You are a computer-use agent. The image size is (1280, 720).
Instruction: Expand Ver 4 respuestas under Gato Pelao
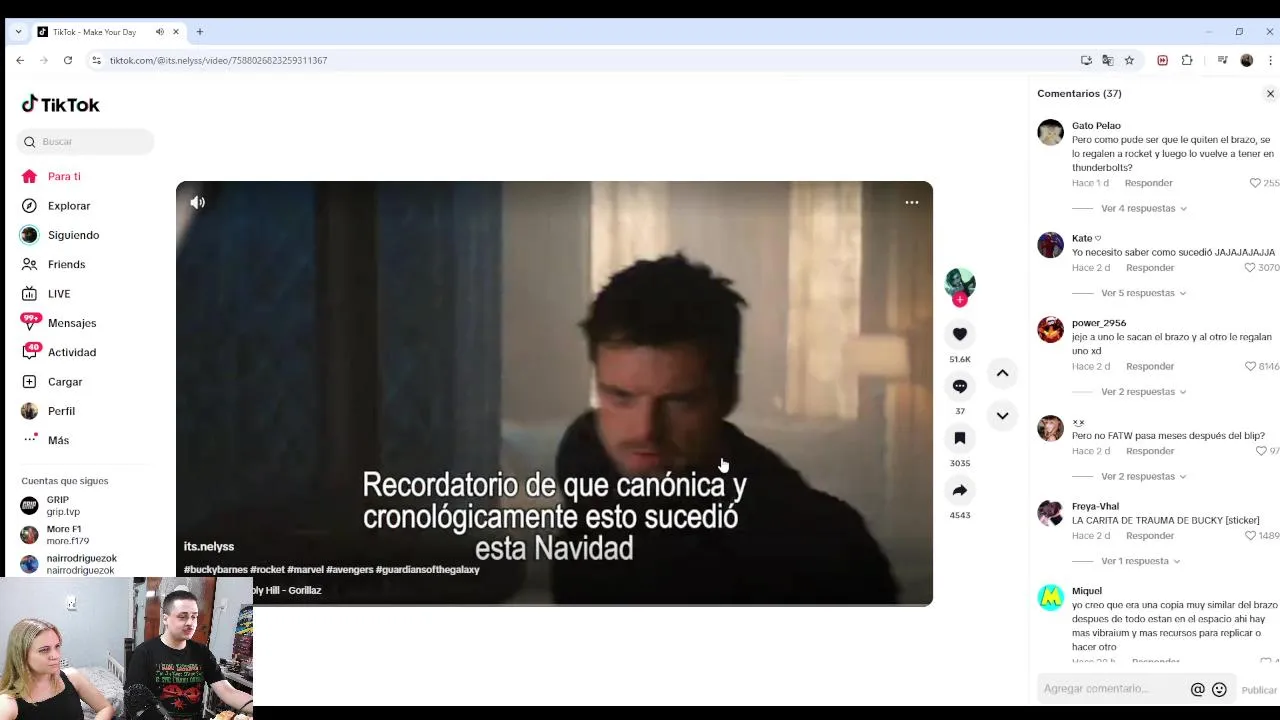1143,208
